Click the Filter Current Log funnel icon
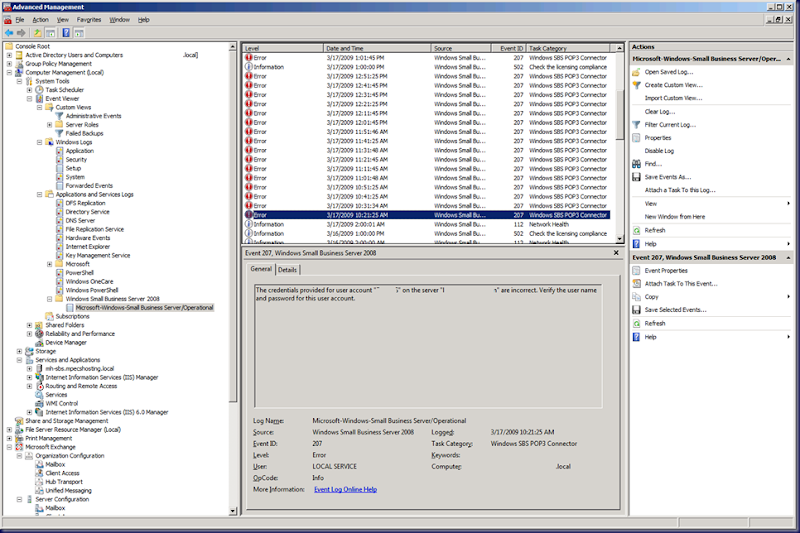 pyautogui.click(x=636, y=124)
